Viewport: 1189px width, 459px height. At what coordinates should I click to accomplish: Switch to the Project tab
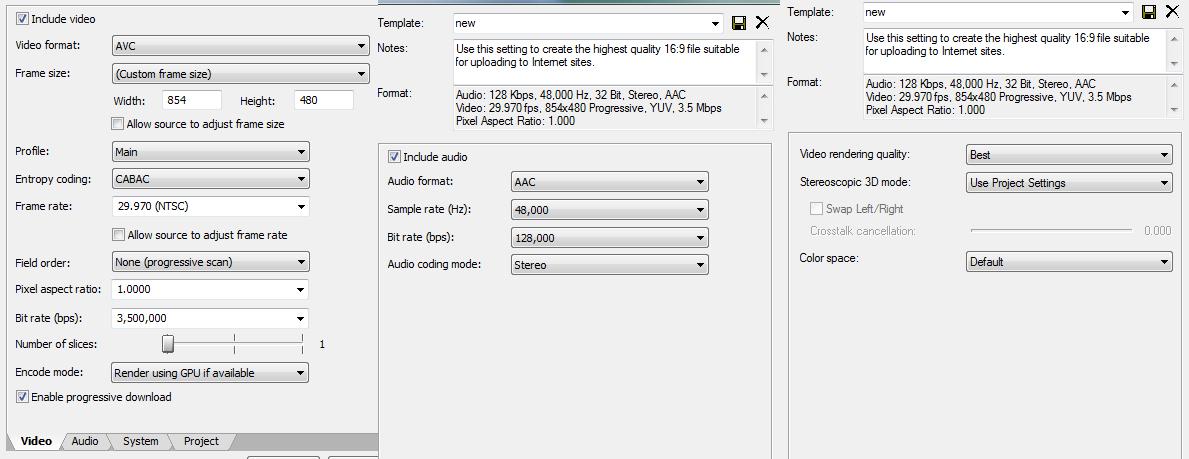click(x=201, y=441)
